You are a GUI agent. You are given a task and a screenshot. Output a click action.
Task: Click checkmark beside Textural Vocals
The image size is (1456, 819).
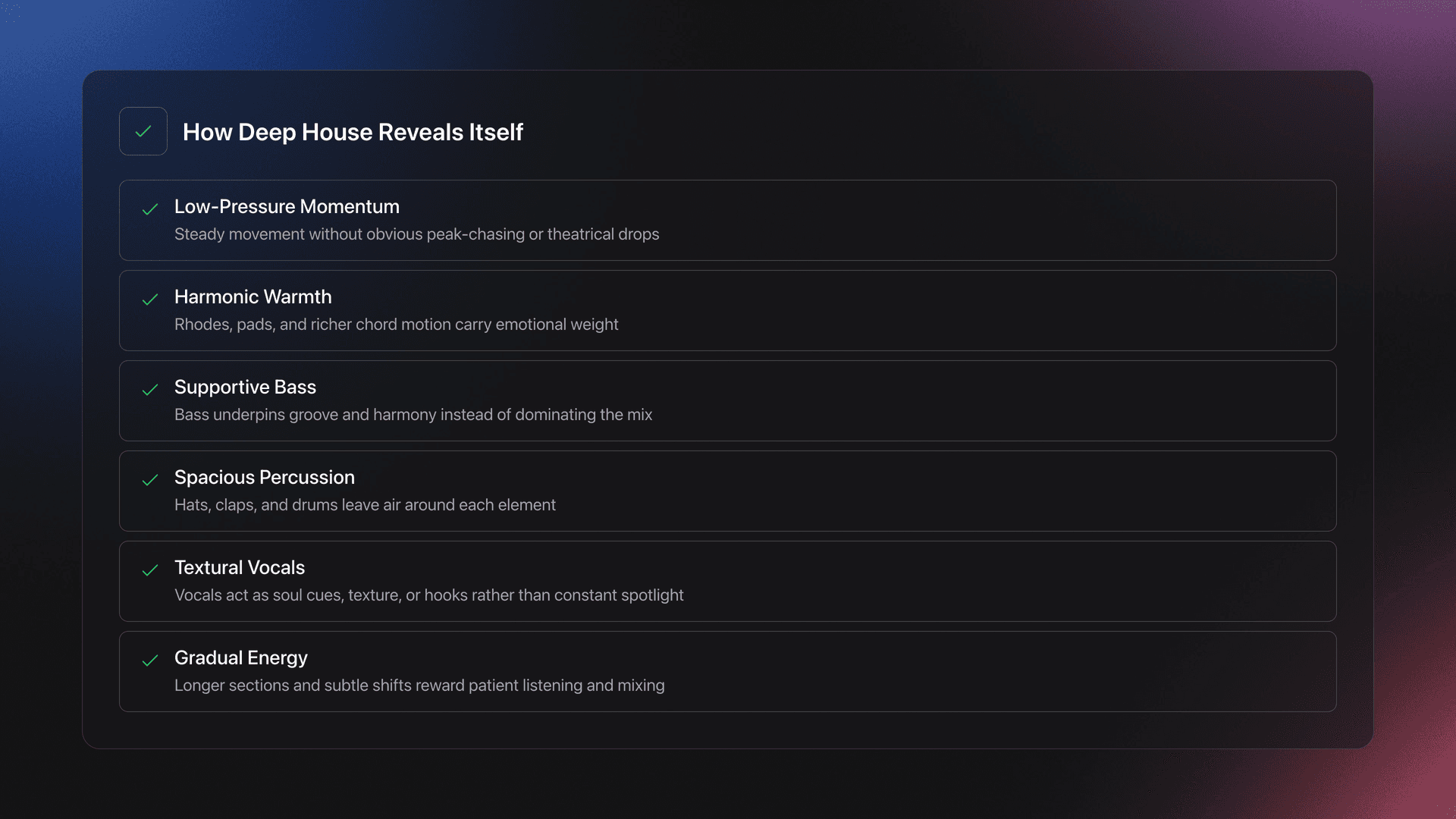(x=150, y=570)
